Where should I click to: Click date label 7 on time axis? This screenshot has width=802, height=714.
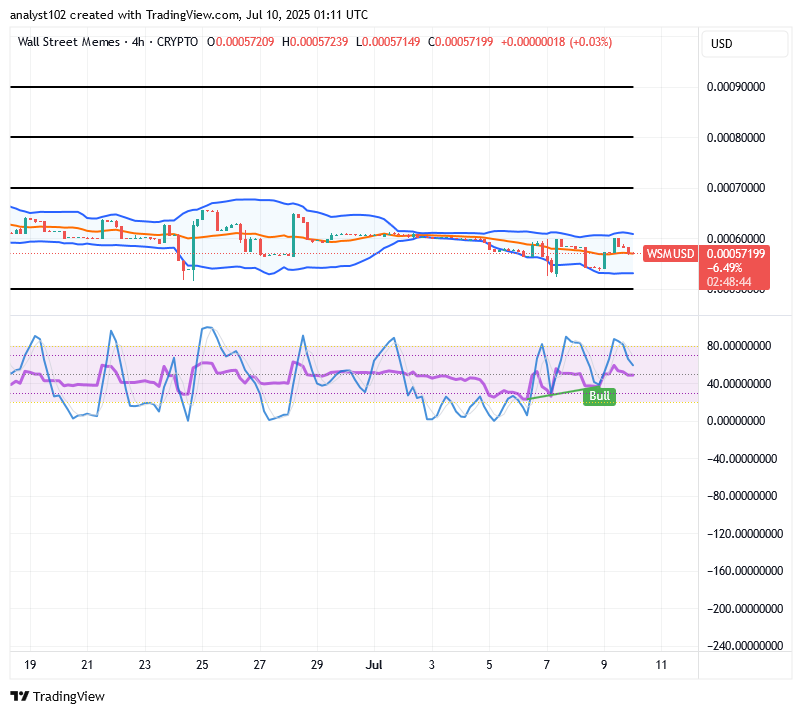547,665
